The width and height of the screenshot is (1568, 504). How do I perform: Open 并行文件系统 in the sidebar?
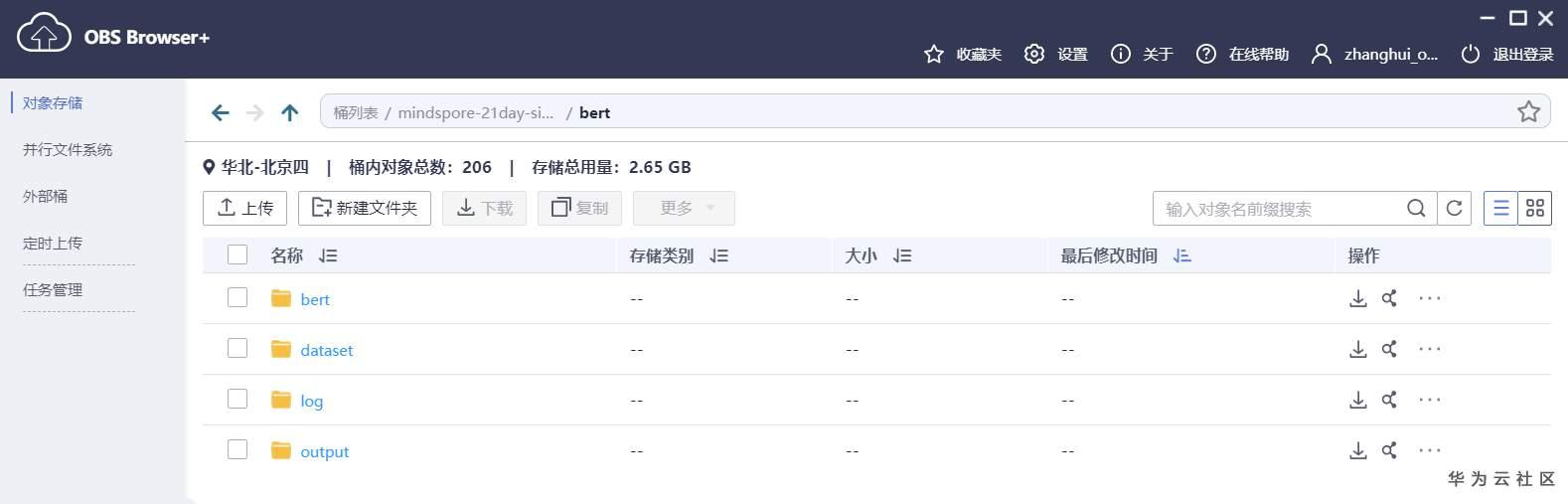(68, 149)
